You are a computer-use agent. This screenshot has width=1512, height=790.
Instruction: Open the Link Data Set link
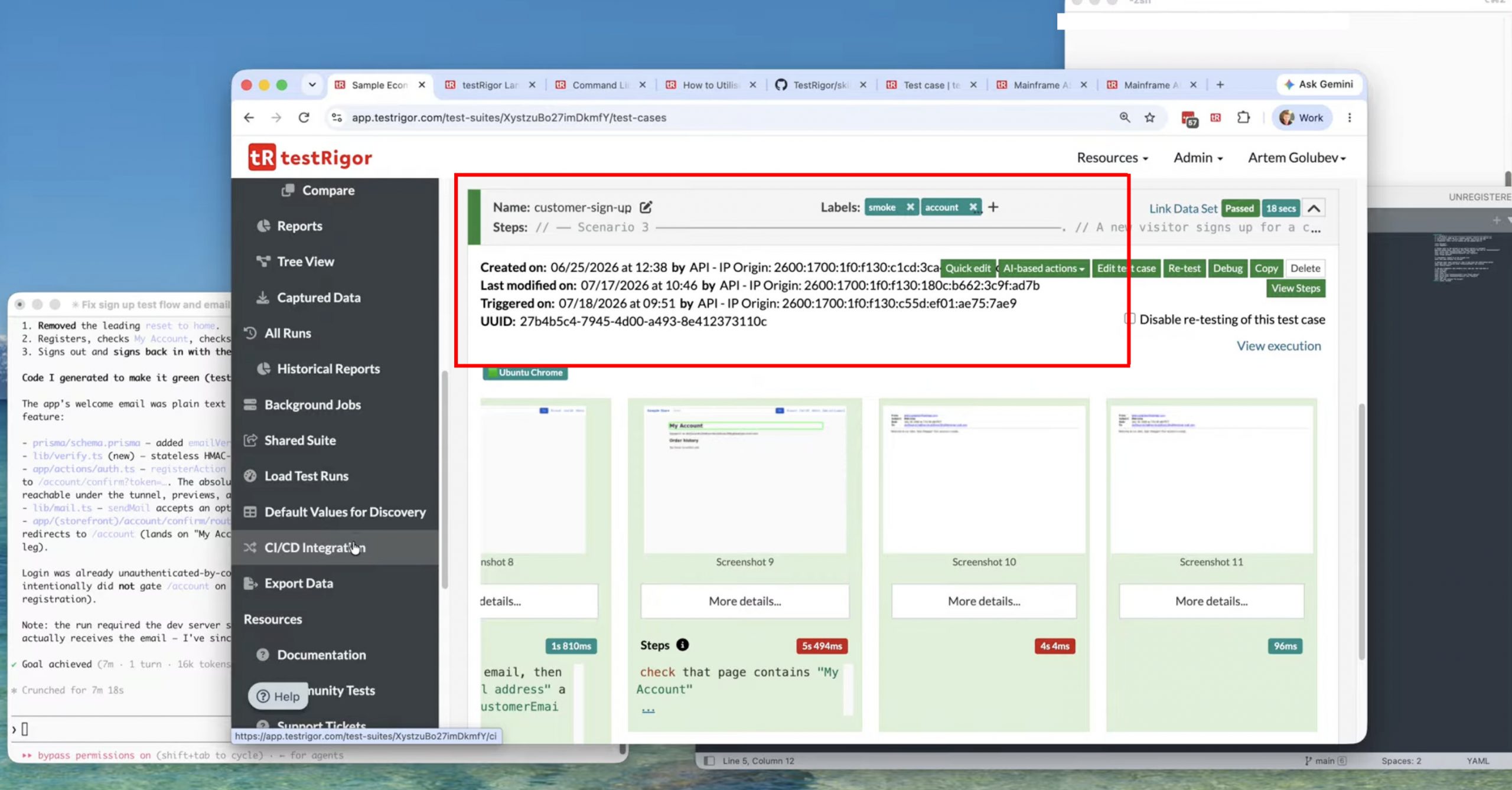[1183, 208]
